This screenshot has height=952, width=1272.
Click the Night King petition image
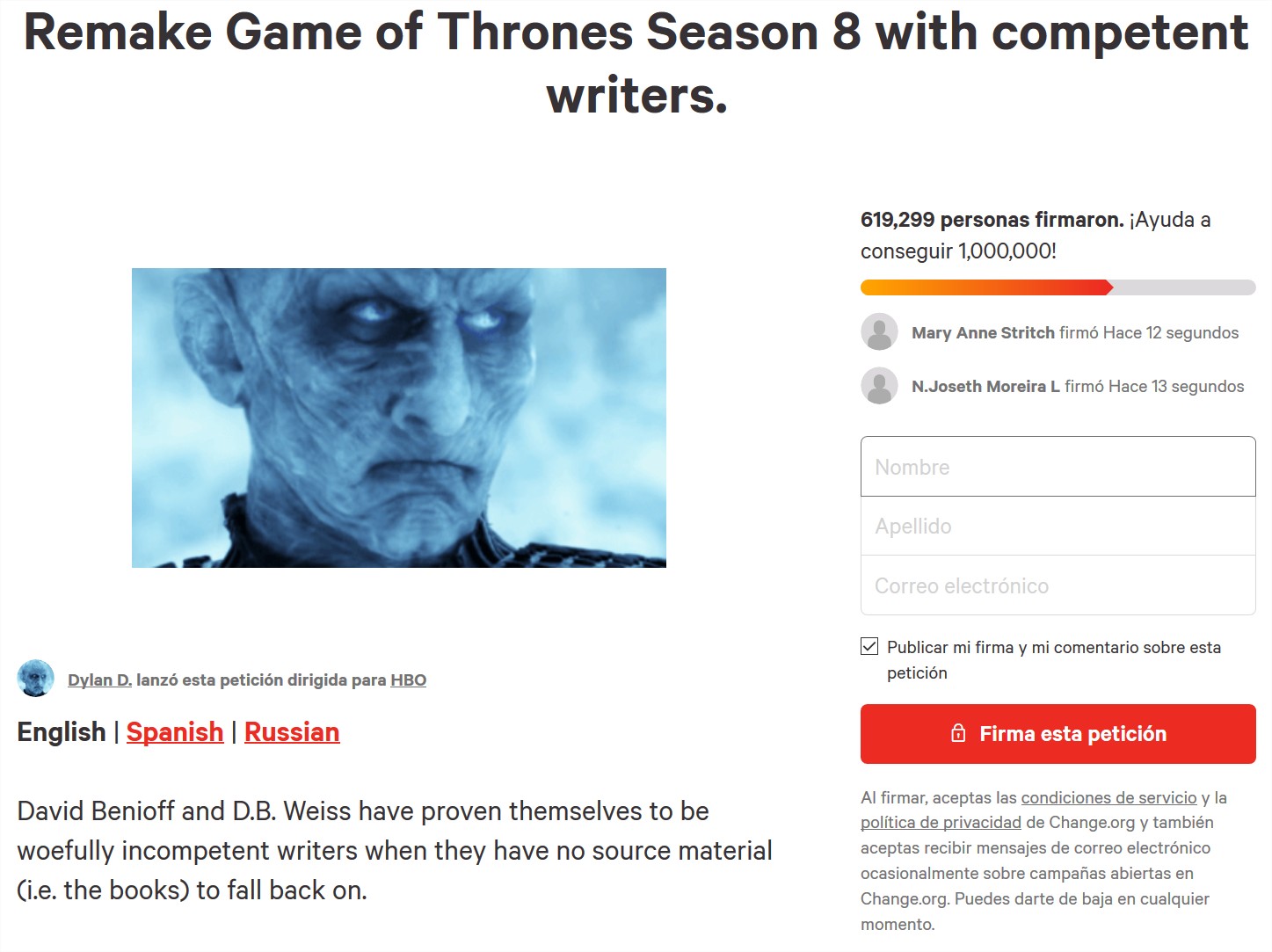(399, 418)
